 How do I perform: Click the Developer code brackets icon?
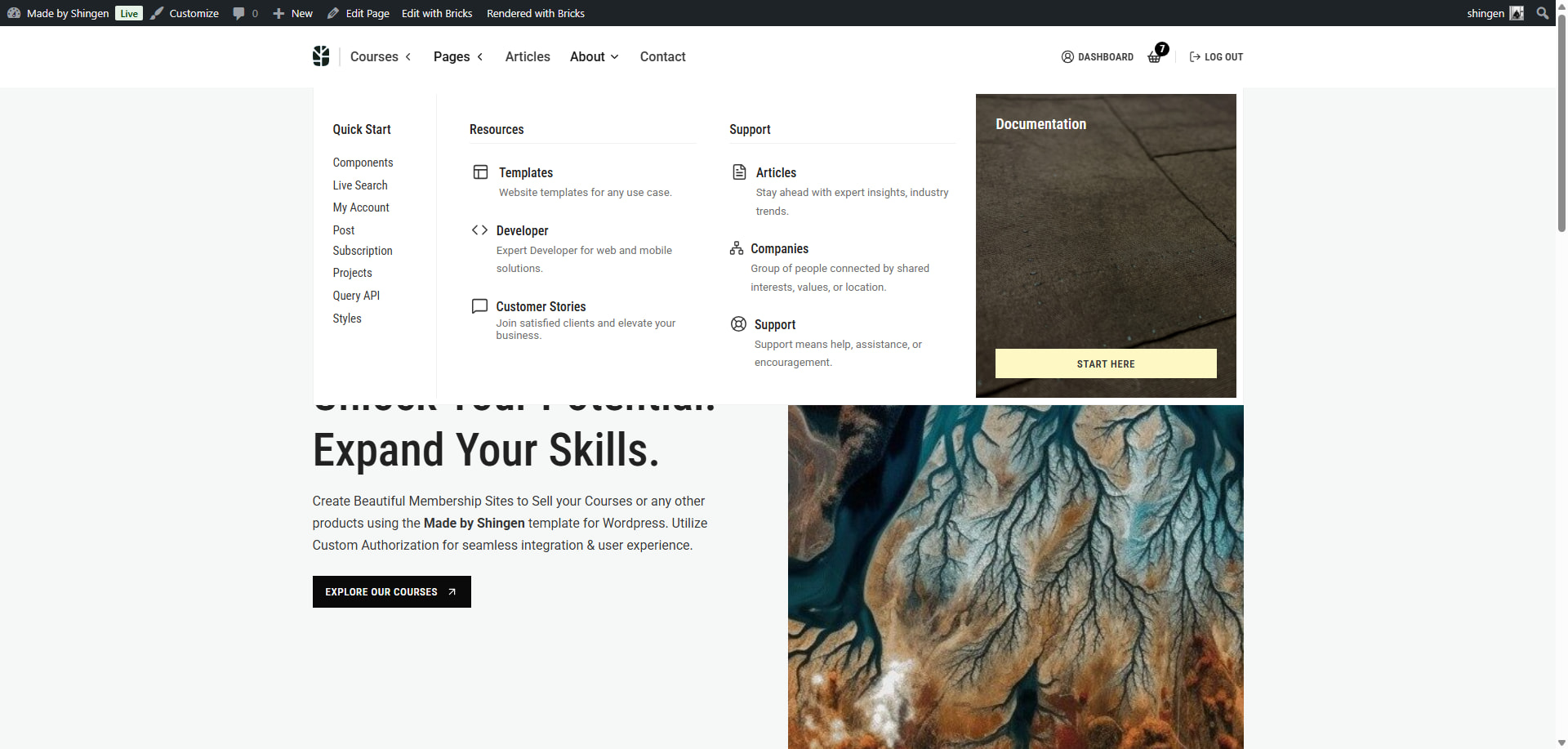coord(479,230)
